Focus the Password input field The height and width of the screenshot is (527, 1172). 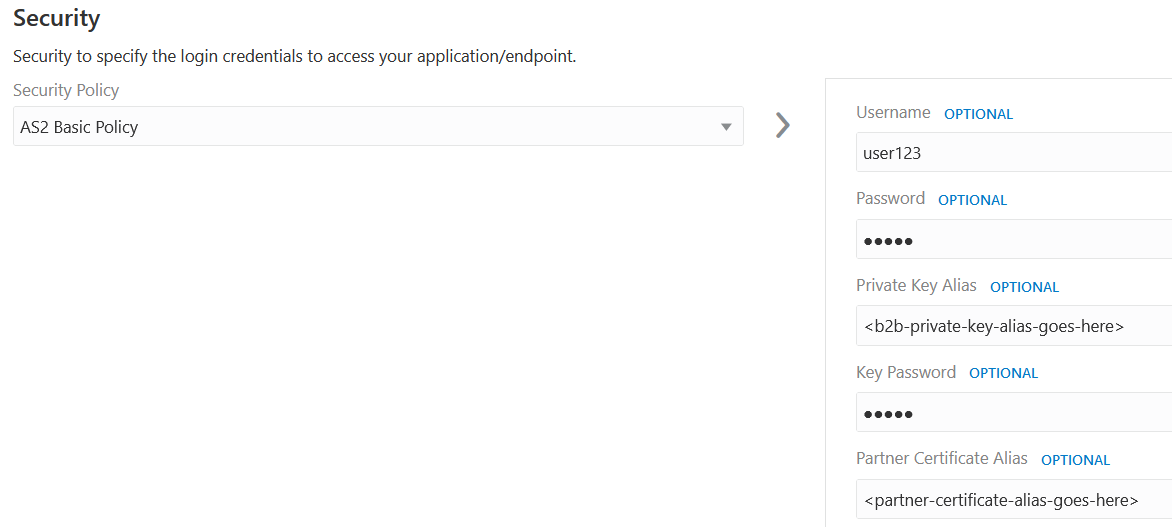(1014, 239)
